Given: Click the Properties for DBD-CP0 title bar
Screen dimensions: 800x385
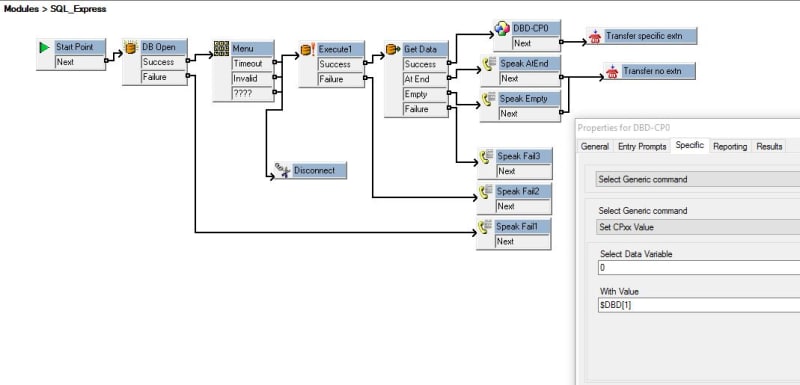Looking at the screenshot, I should 688,127.
